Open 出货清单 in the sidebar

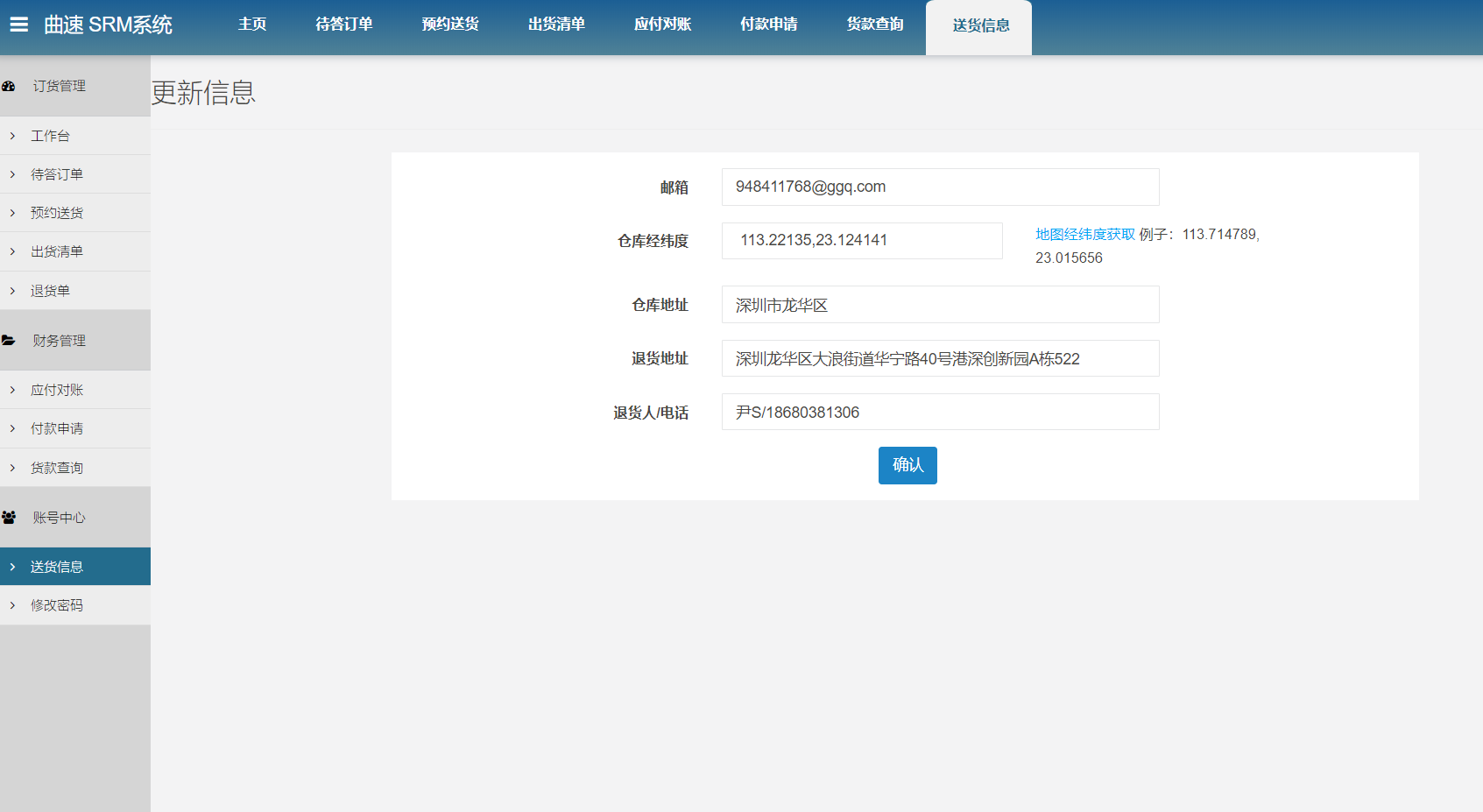pyautogui.click(x=75, y=251)
